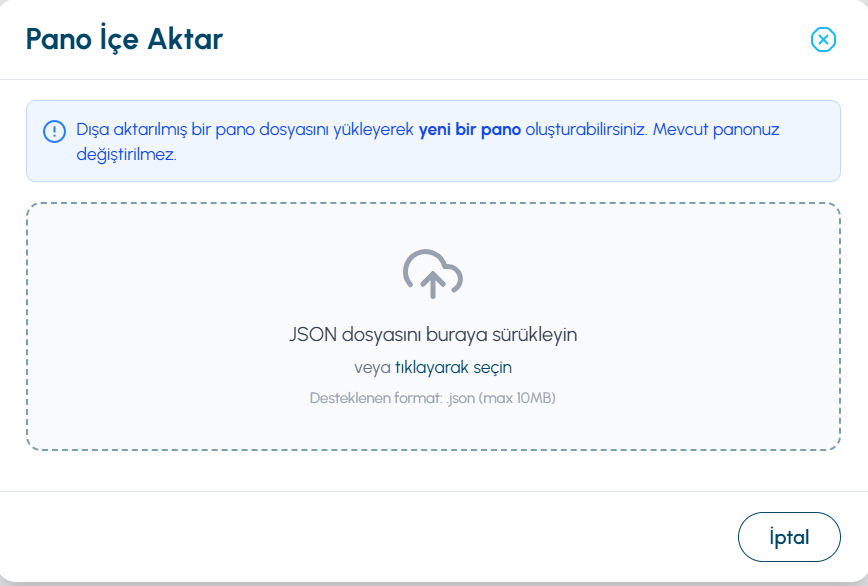This screenshot has height=586, width=868.
Task: Click 'JSON dosyasını buraya sürükleyin' text
Action: pyautogui.click(x=433, y=335)
